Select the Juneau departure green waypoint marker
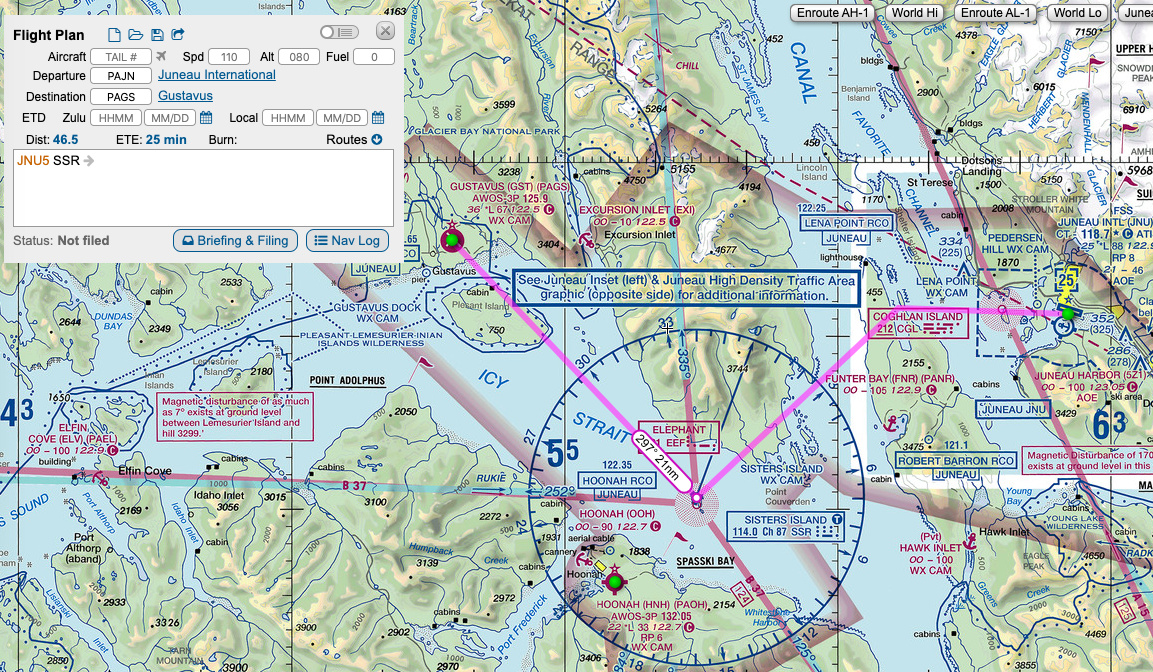Screen dimensions: 1153x672 [1068, 313]
